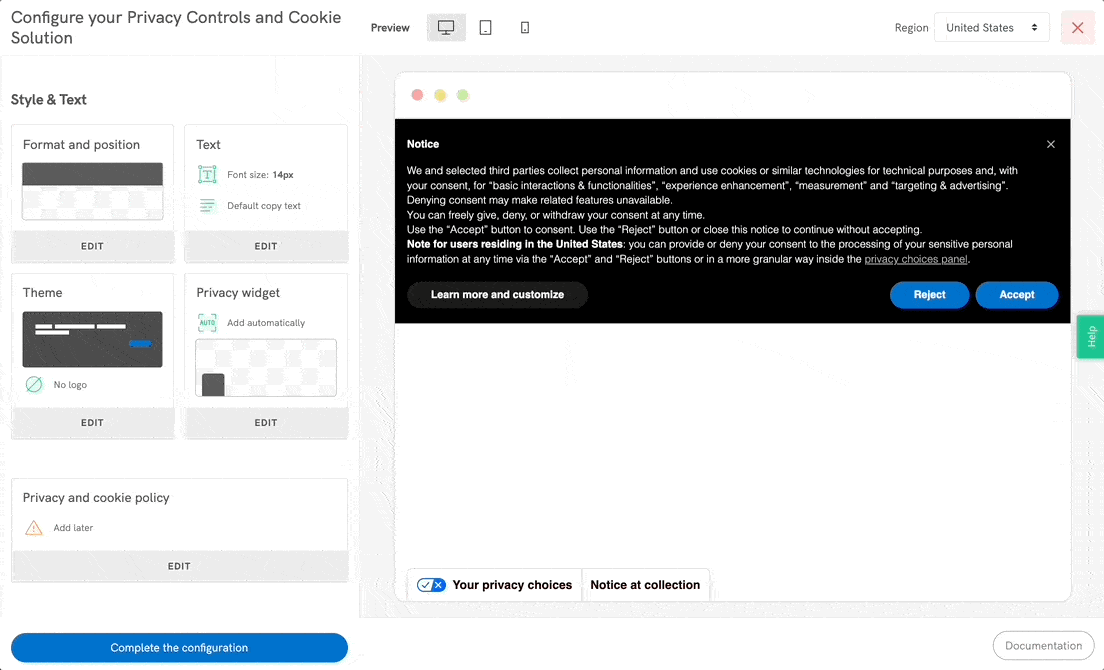The height and width of the screenshot is (670, 1104).
Task: Follow the privacy choices panel link
Action: coord(915,259)
